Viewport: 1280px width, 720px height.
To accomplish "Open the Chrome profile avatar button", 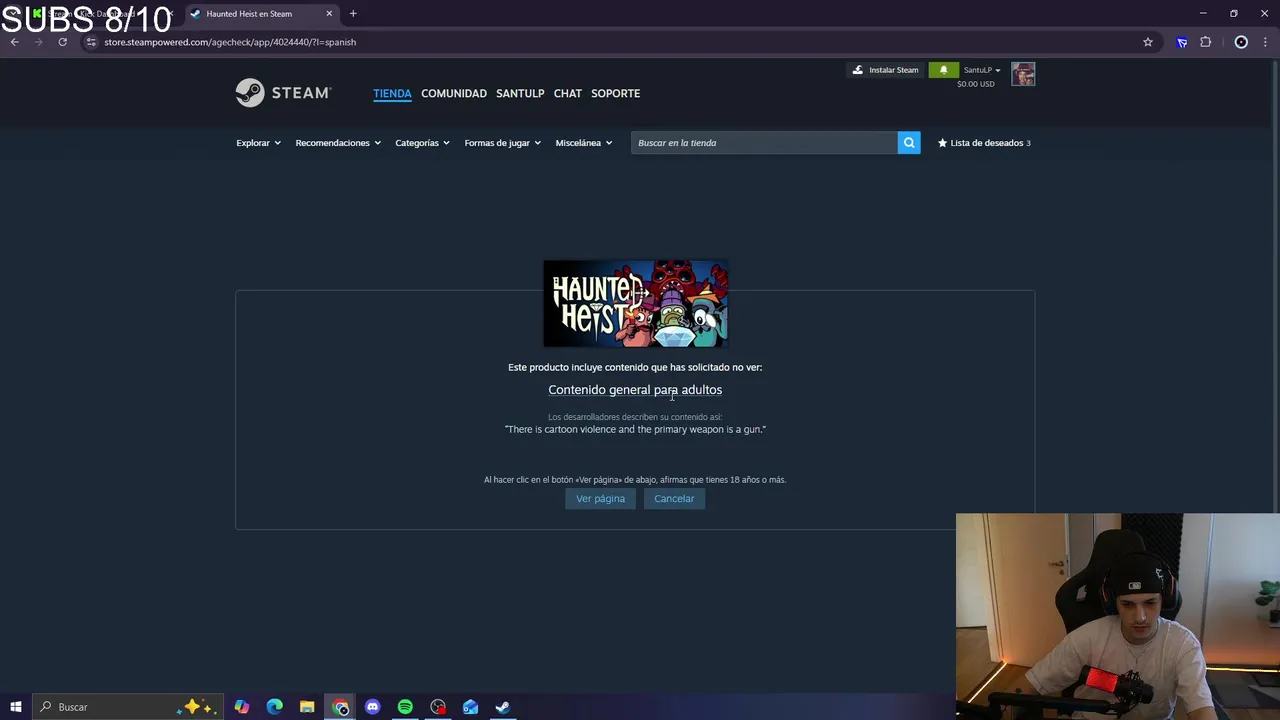I will (x=1241, y=42).
